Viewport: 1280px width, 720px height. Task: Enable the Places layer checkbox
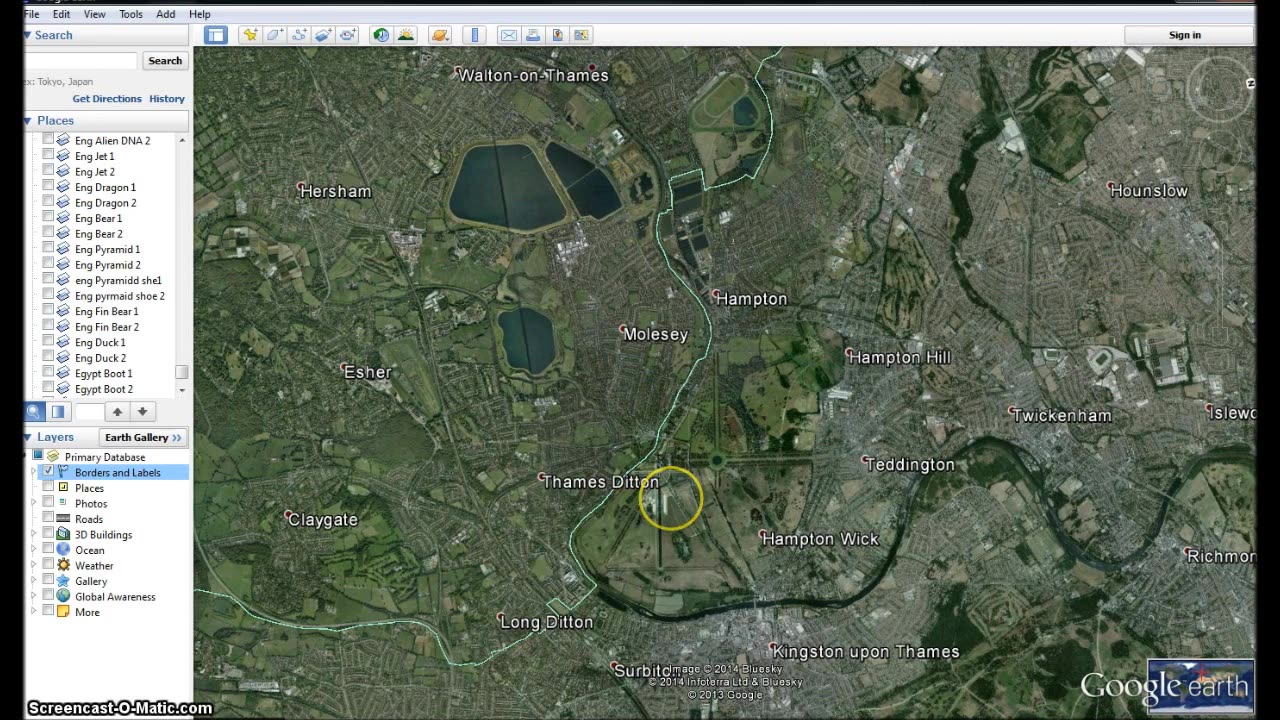click(48, 487)
